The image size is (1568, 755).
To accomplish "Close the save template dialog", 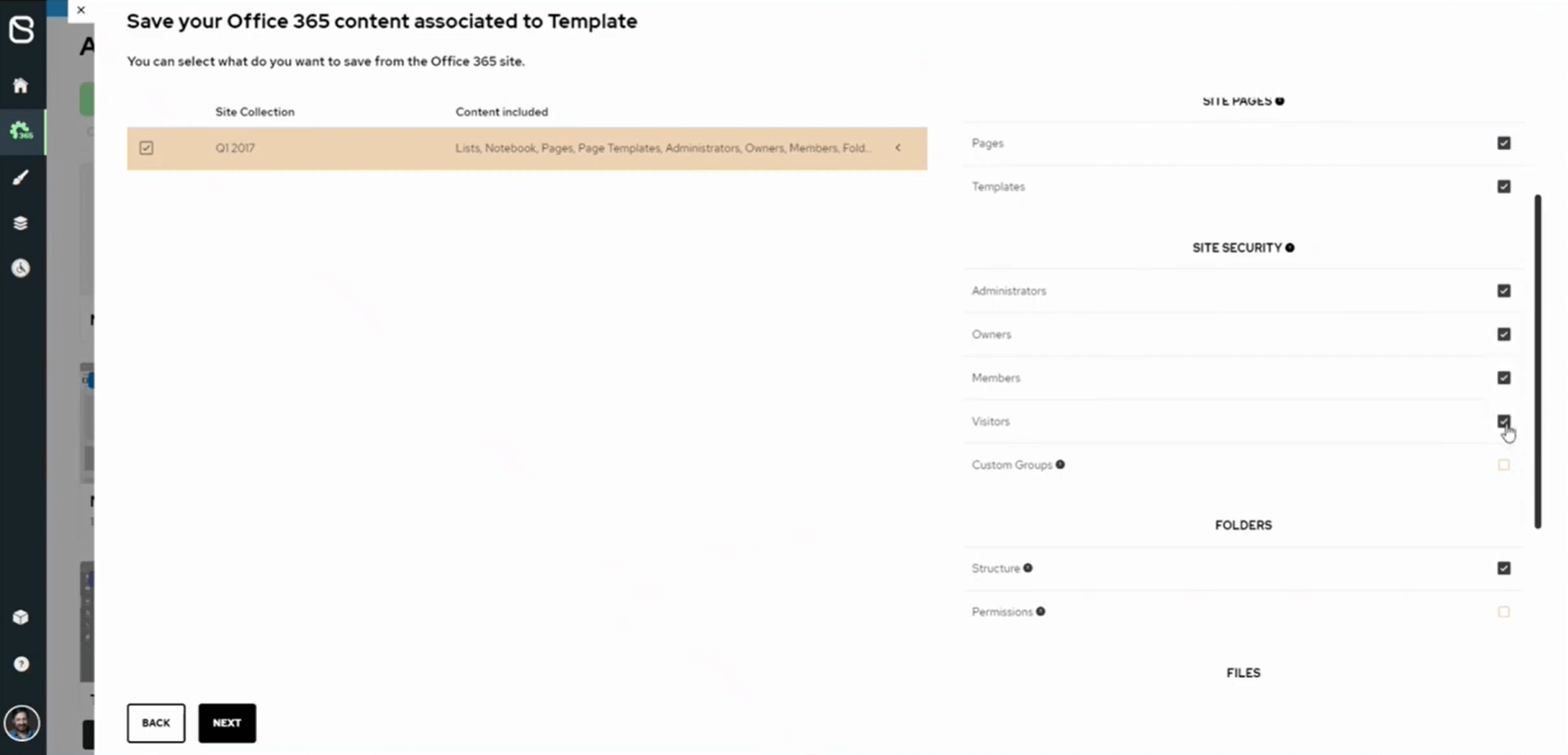I will 81,10.
